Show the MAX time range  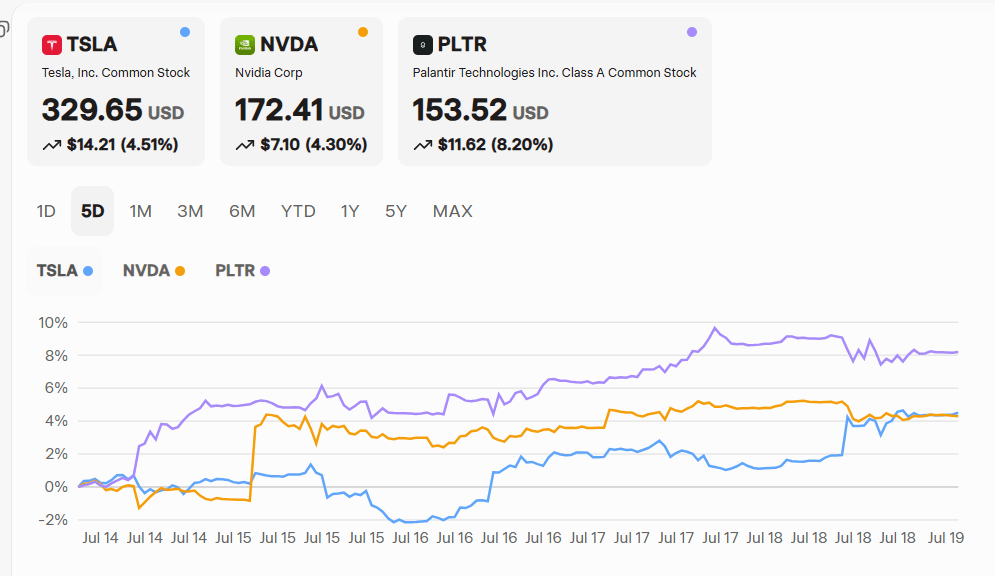[x=452, y=211]
